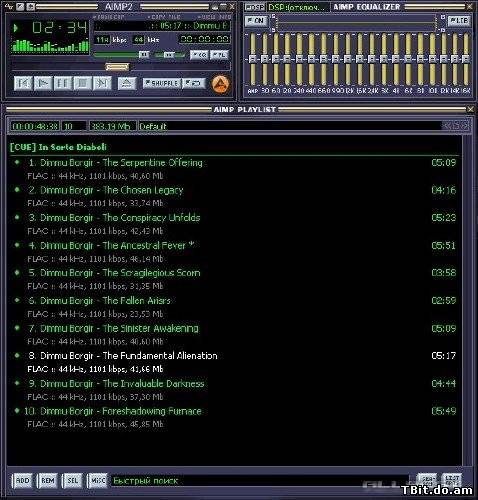
Task: Click the 02:59 duration of track 6
Action: pyautogui.click(x=444, y=301)
